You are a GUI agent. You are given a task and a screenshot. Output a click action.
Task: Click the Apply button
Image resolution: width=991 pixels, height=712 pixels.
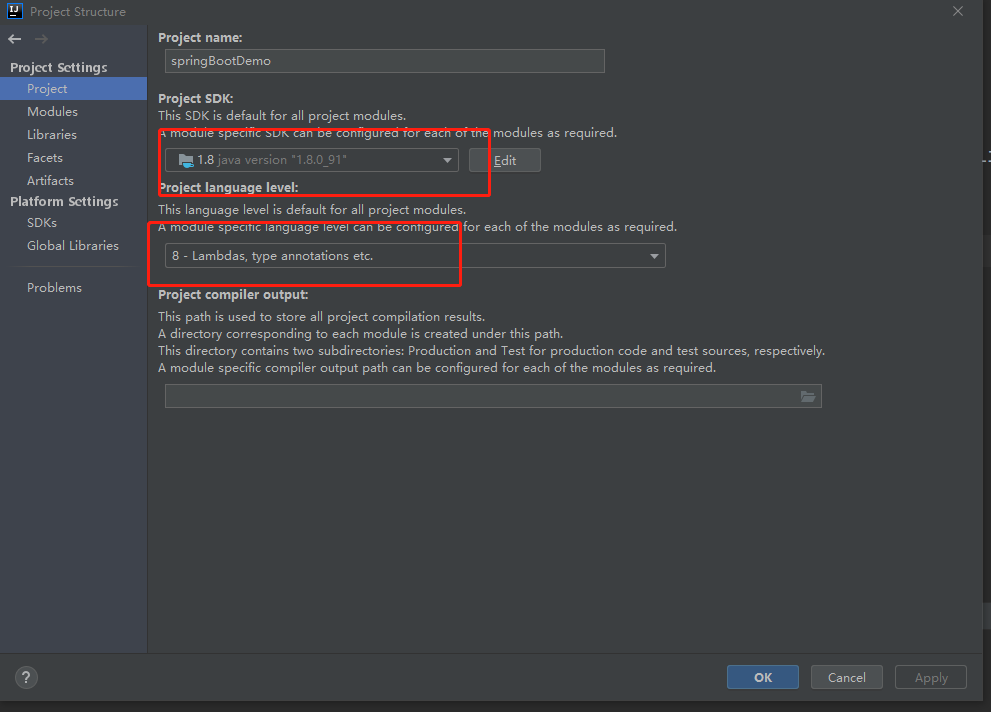tap(931, 677)
